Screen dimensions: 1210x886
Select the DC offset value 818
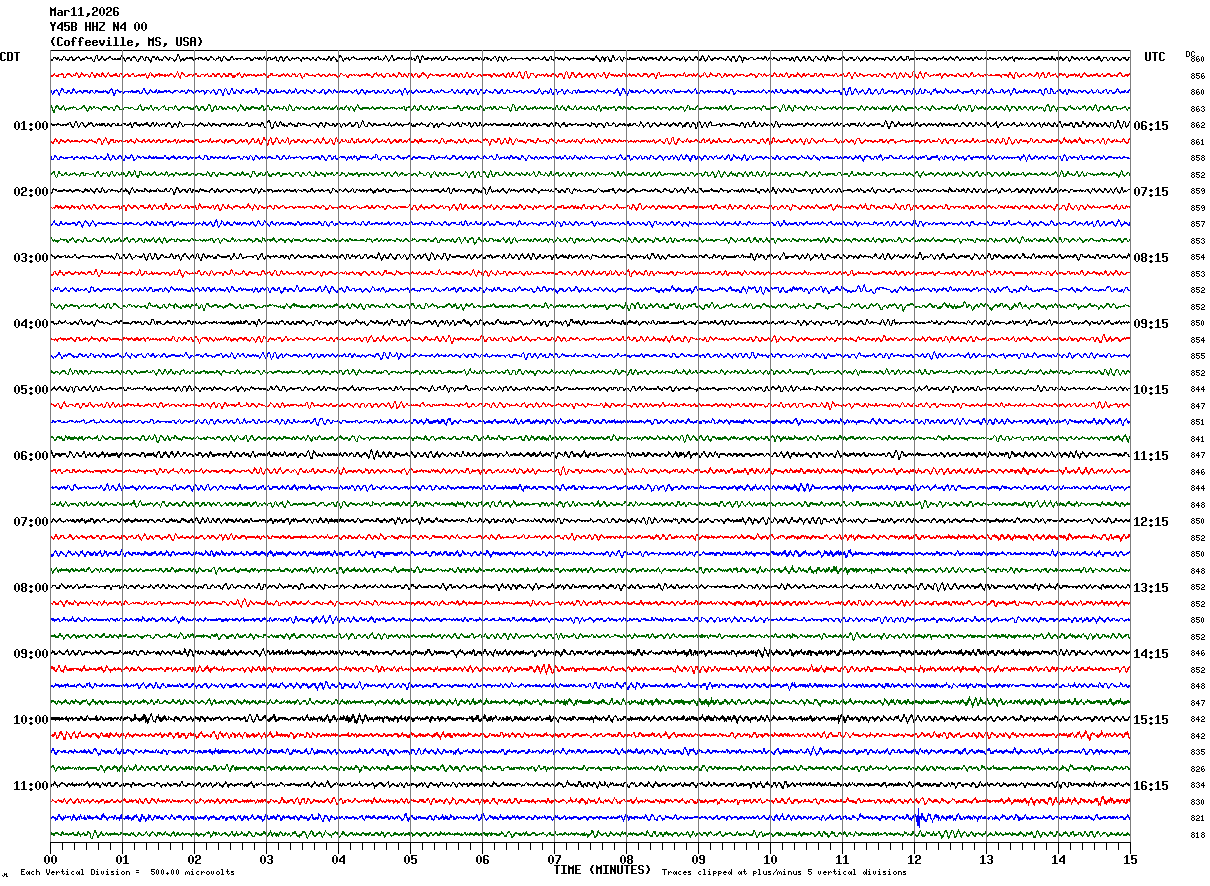coord(1197,835)
